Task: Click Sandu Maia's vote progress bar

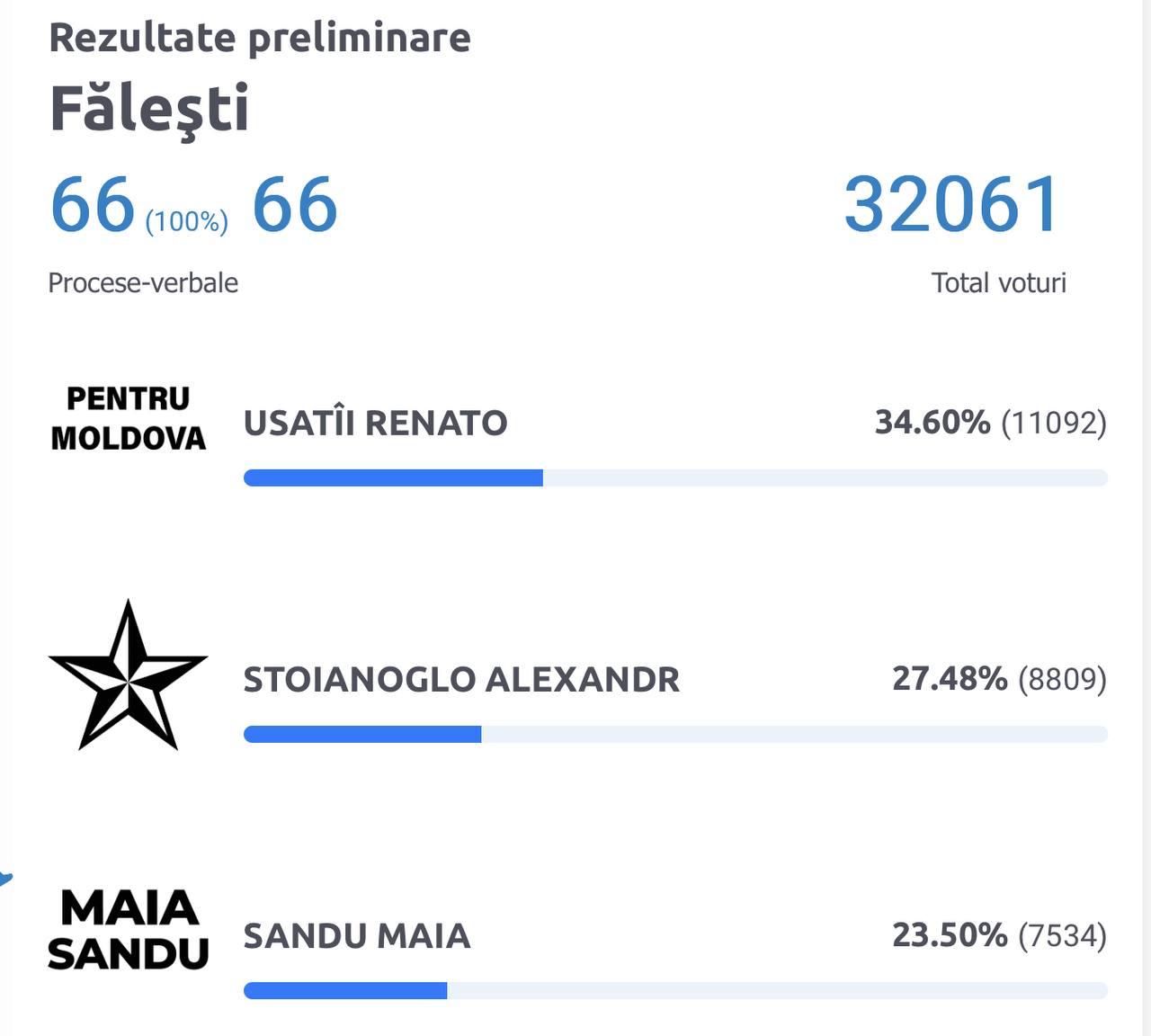Action: pyautogui.click(x=674, y=991)
